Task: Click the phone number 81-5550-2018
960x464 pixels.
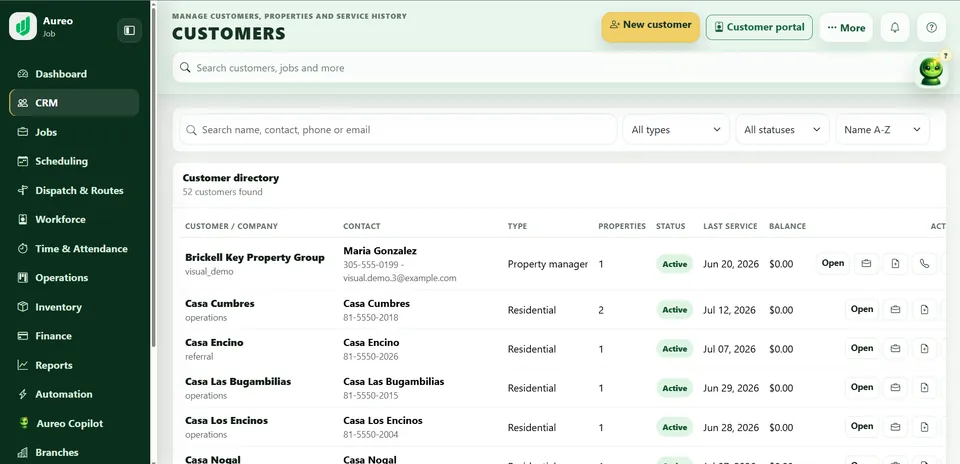Action: [x=370, y=318]
